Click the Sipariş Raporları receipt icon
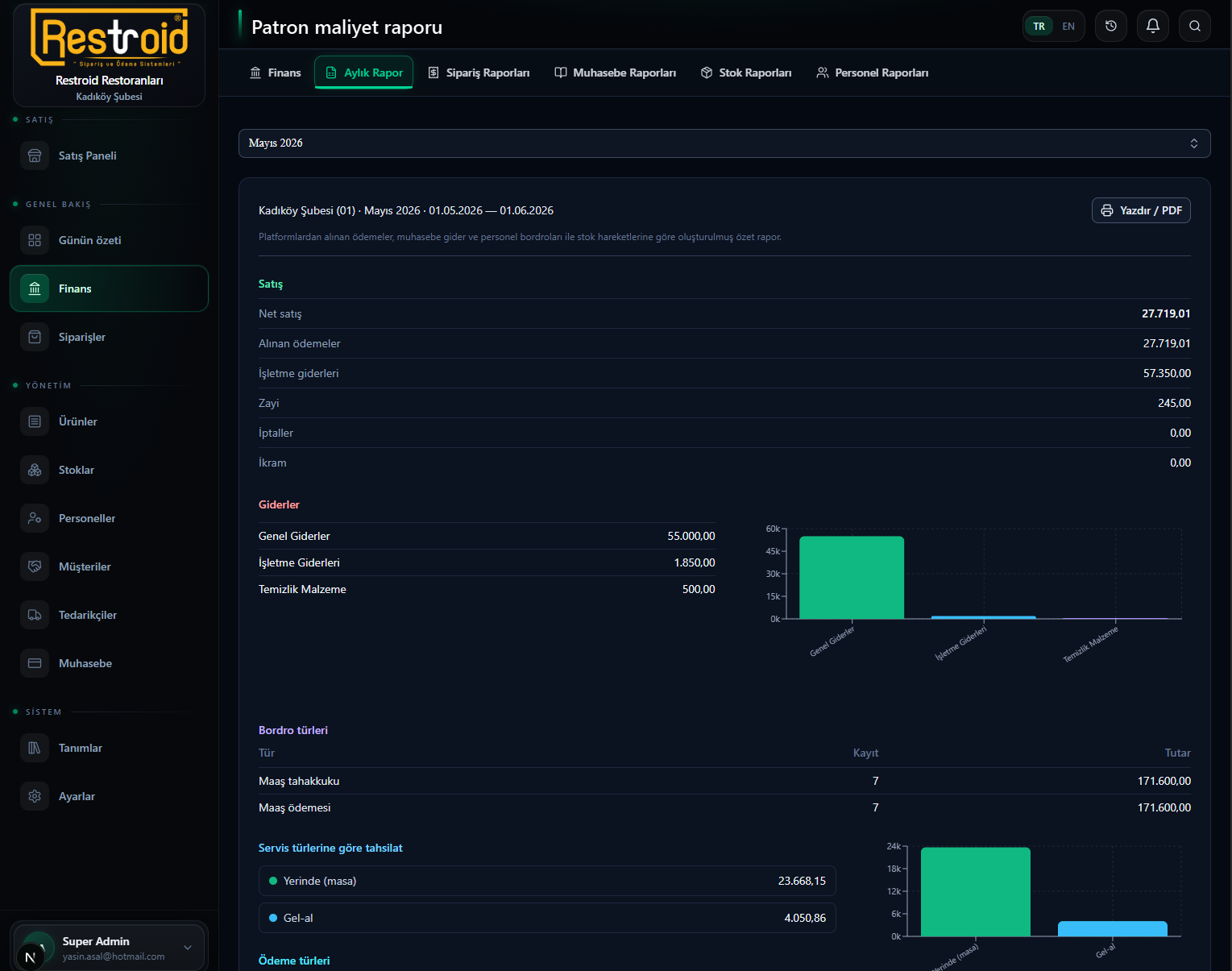Viewport: 1232px width, 971px height. click(433, 73)
